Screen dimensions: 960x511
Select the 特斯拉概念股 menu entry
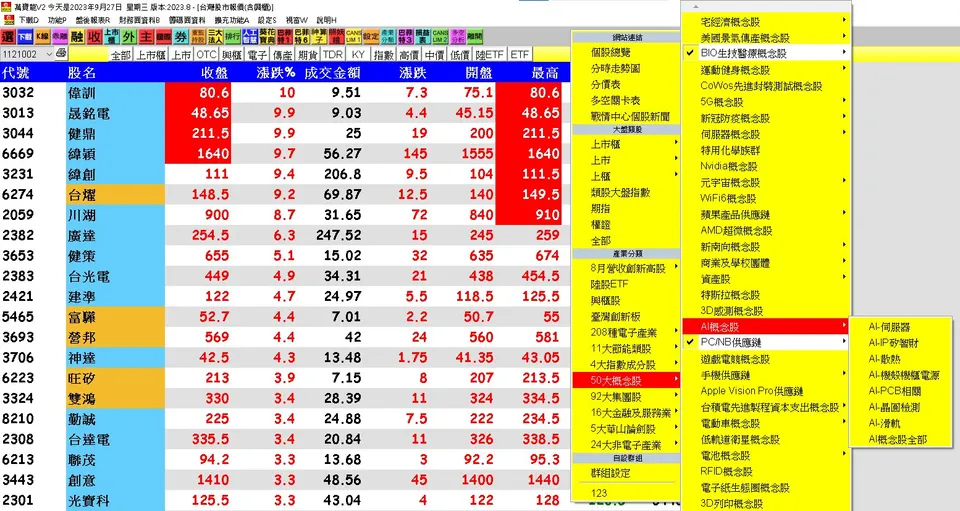[x=767, y=295]
